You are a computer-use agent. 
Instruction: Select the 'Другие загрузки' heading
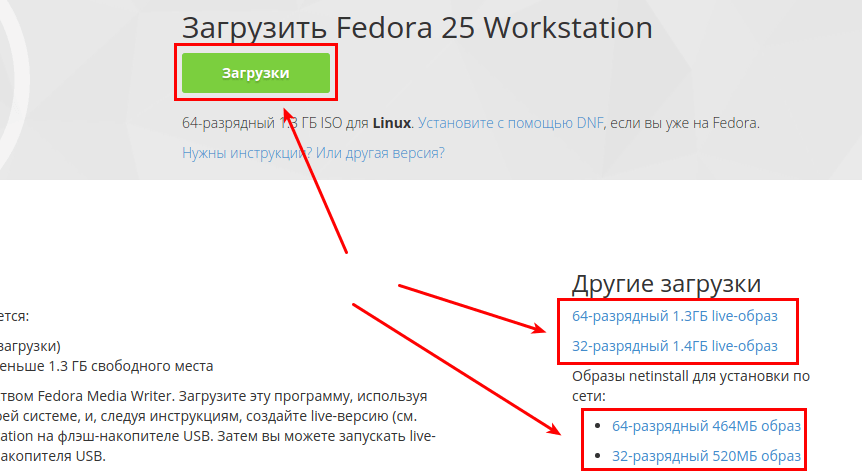point(666,284)
